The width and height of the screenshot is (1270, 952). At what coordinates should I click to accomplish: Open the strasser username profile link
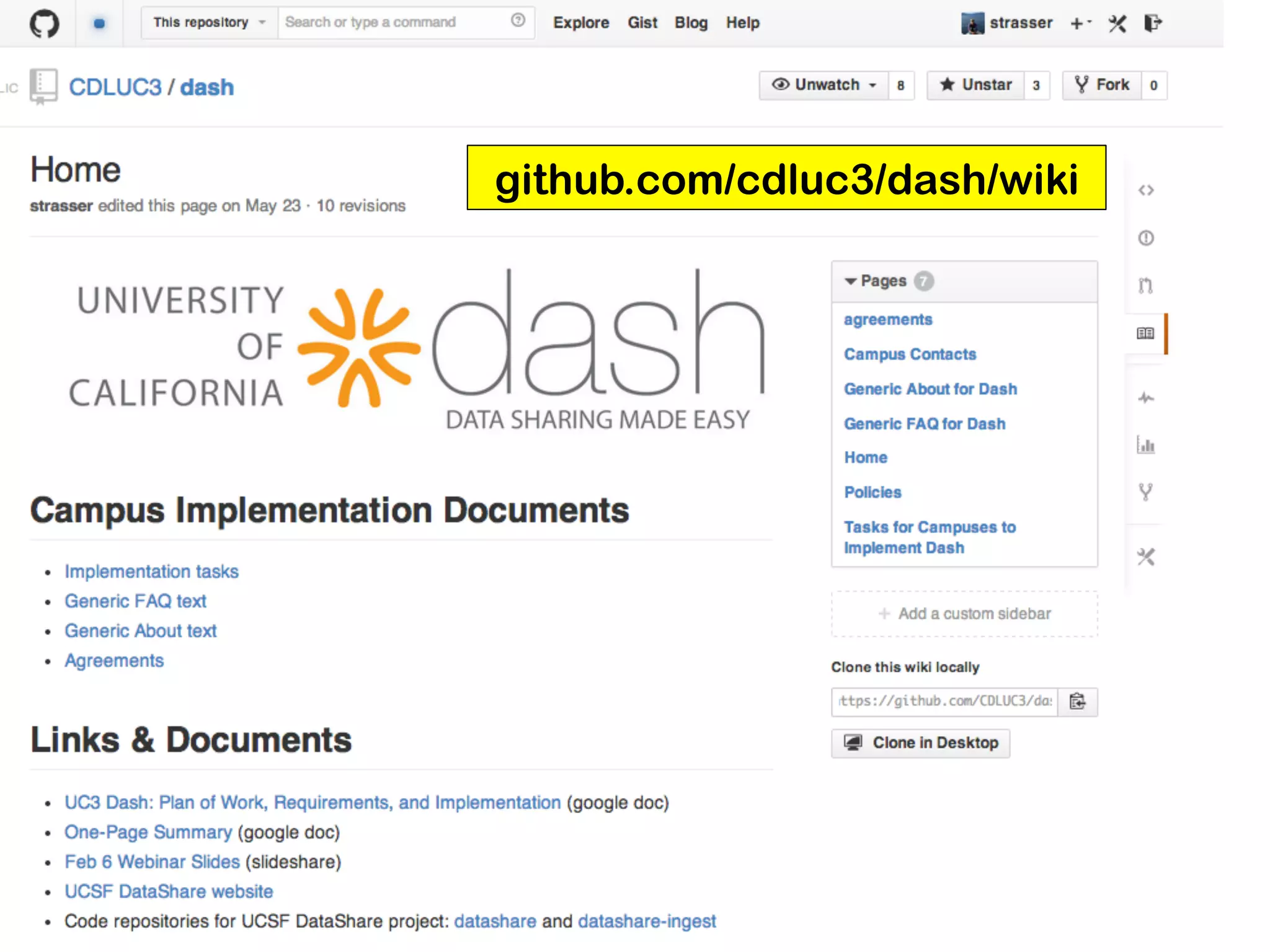pos(1021,23)
